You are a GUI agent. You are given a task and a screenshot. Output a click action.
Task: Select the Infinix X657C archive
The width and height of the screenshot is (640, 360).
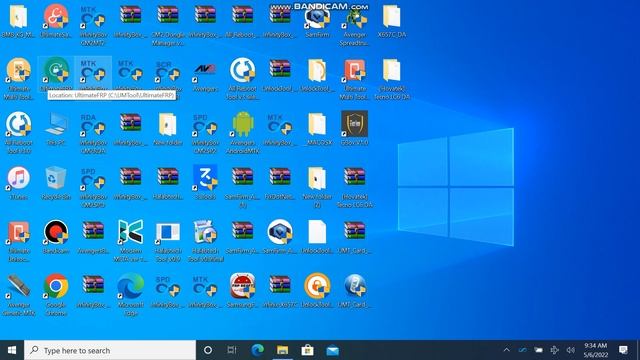pos(280,291)
